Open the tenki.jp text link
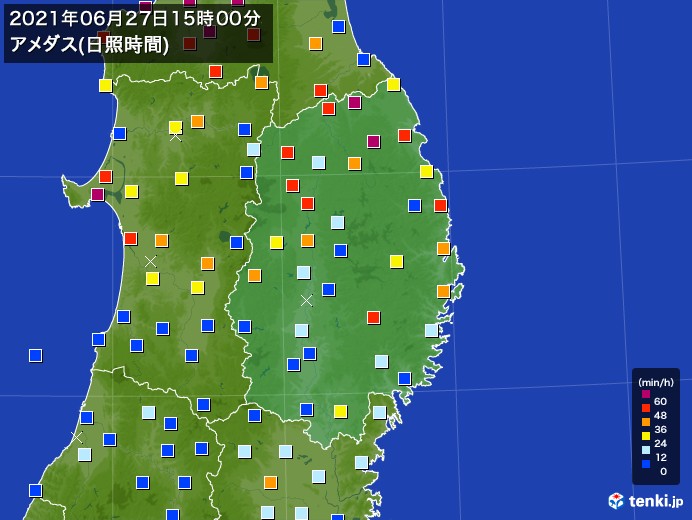This screenshot has width=692, height=520. click(656, 501)
